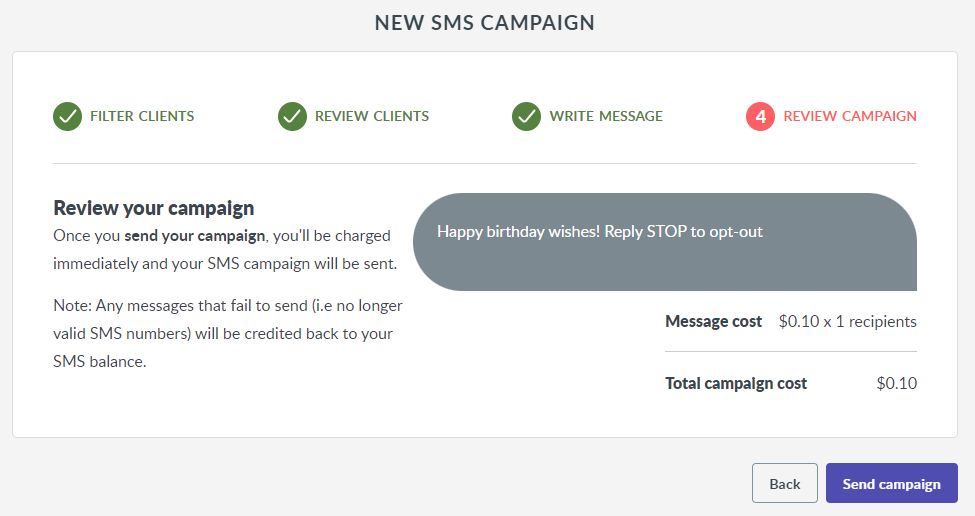The image size is (975, 516).
Task: Click the Total campaign cost label
Action: [736, 384]
